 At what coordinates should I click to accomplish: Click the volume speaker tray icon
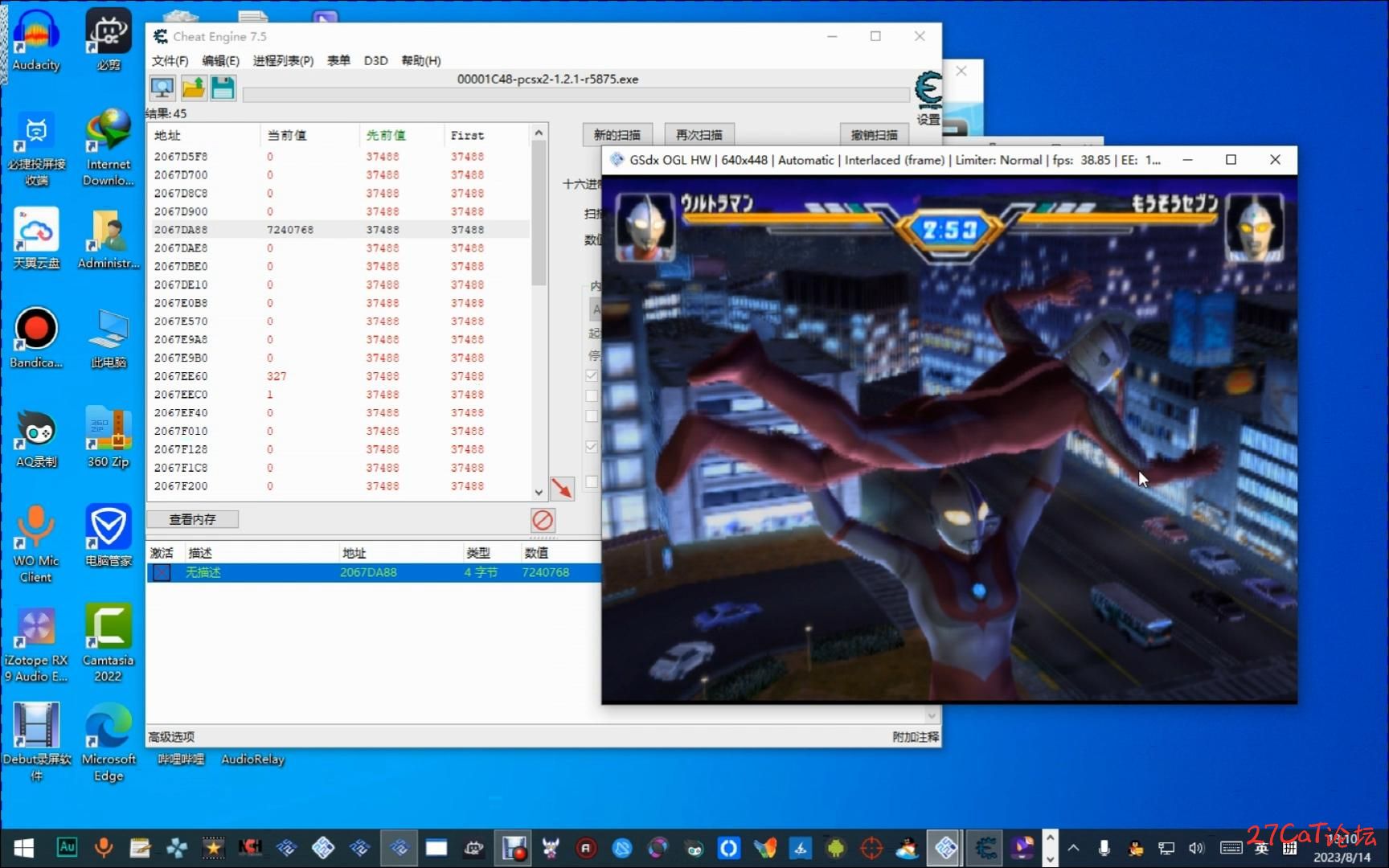[x=1197, y=848]
